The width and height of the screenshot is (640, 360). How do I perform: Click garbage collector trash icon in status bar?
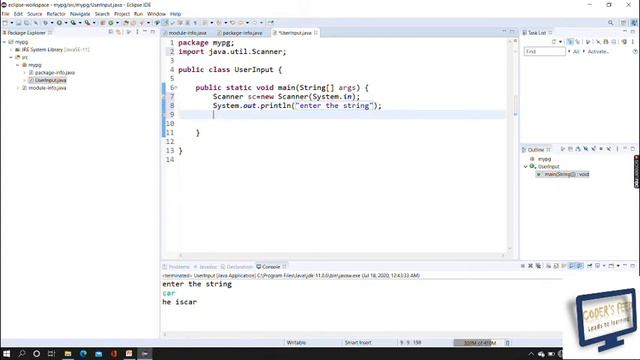507,343
